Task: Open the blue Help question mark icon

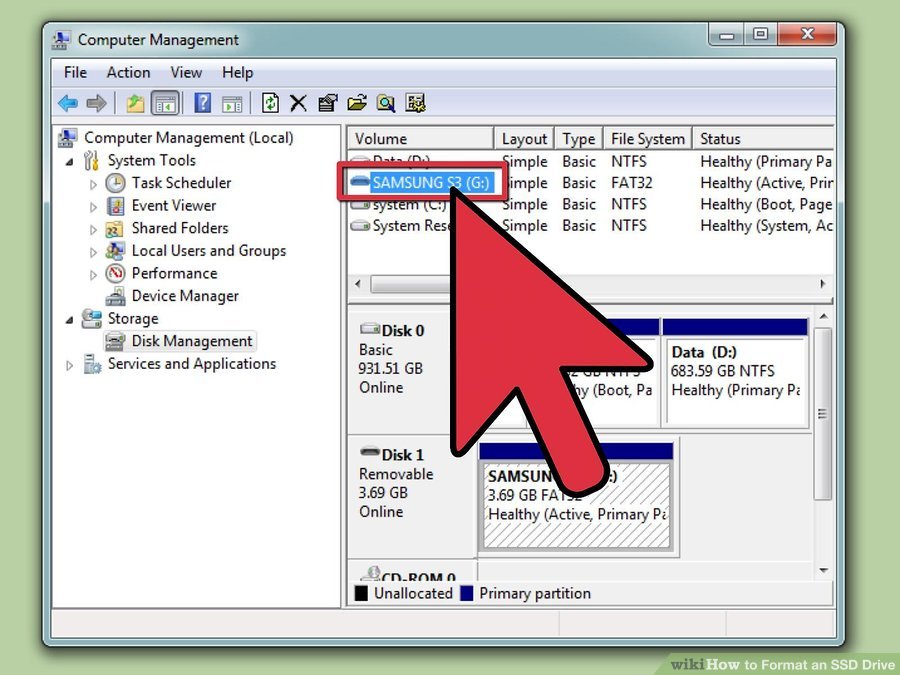Action: (x=203, y=103)
